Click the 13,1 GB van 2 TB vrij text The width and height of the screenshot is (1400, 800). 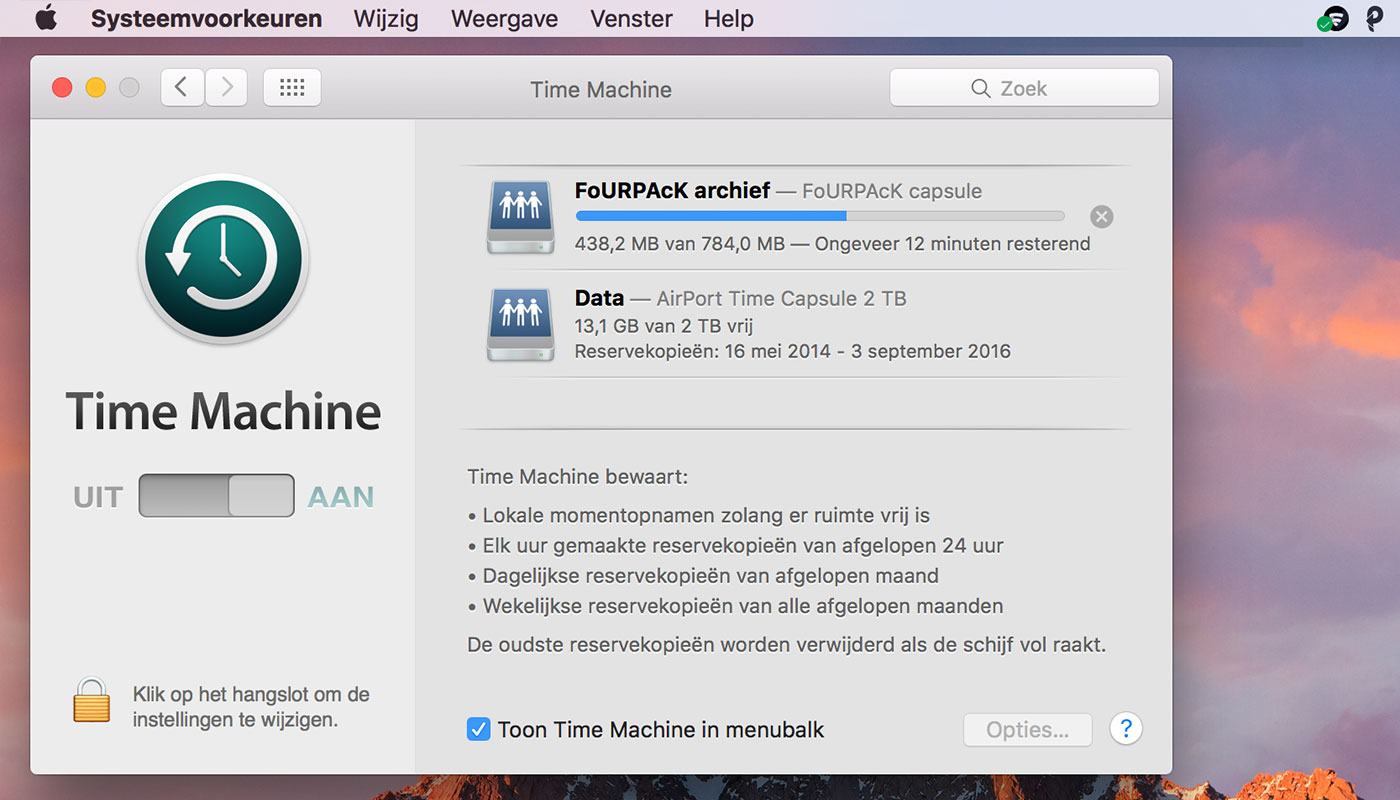[664, 326]
